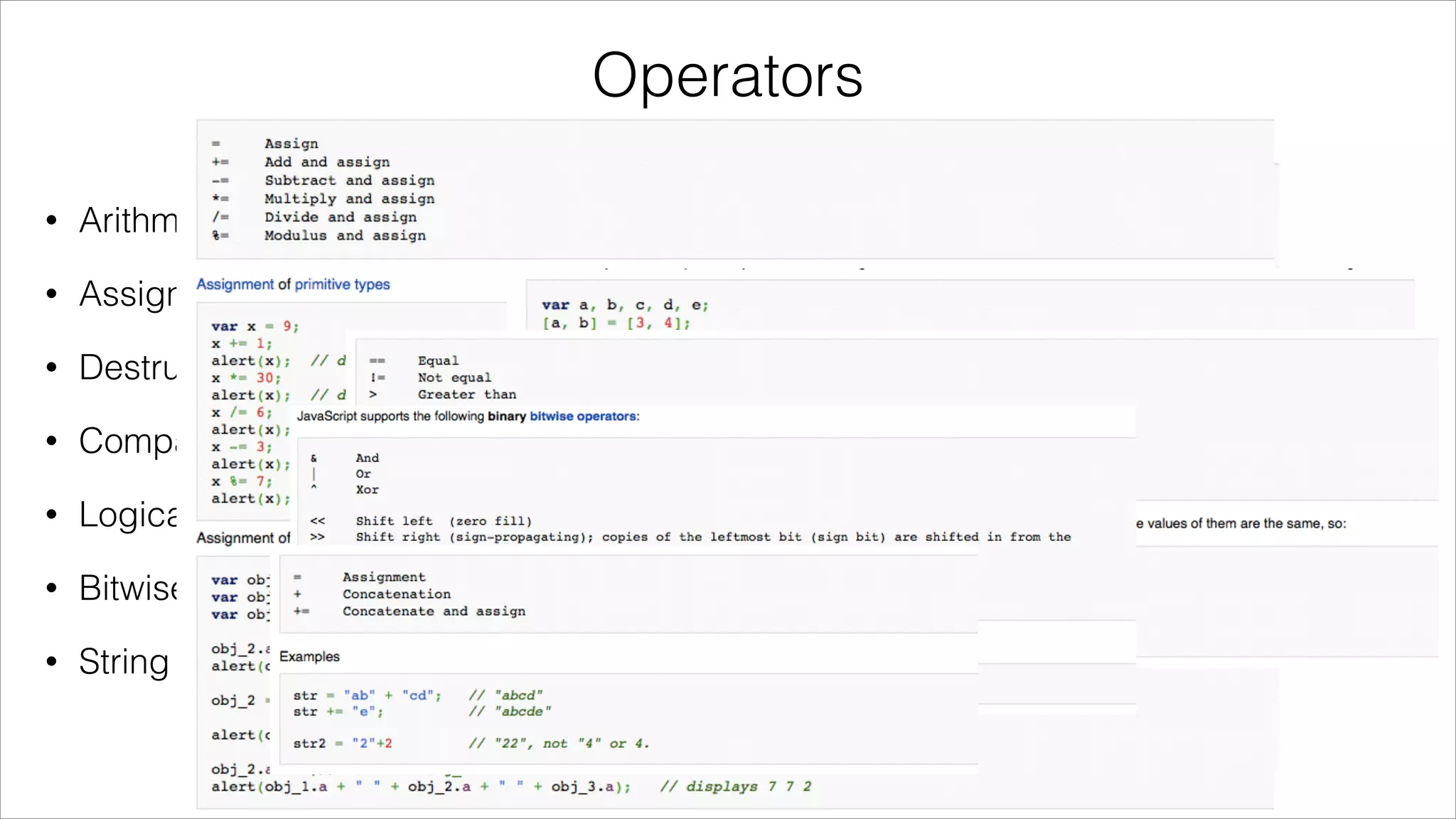
Task: Click the 'Greater than' operator row
Action: pos(466,395)
